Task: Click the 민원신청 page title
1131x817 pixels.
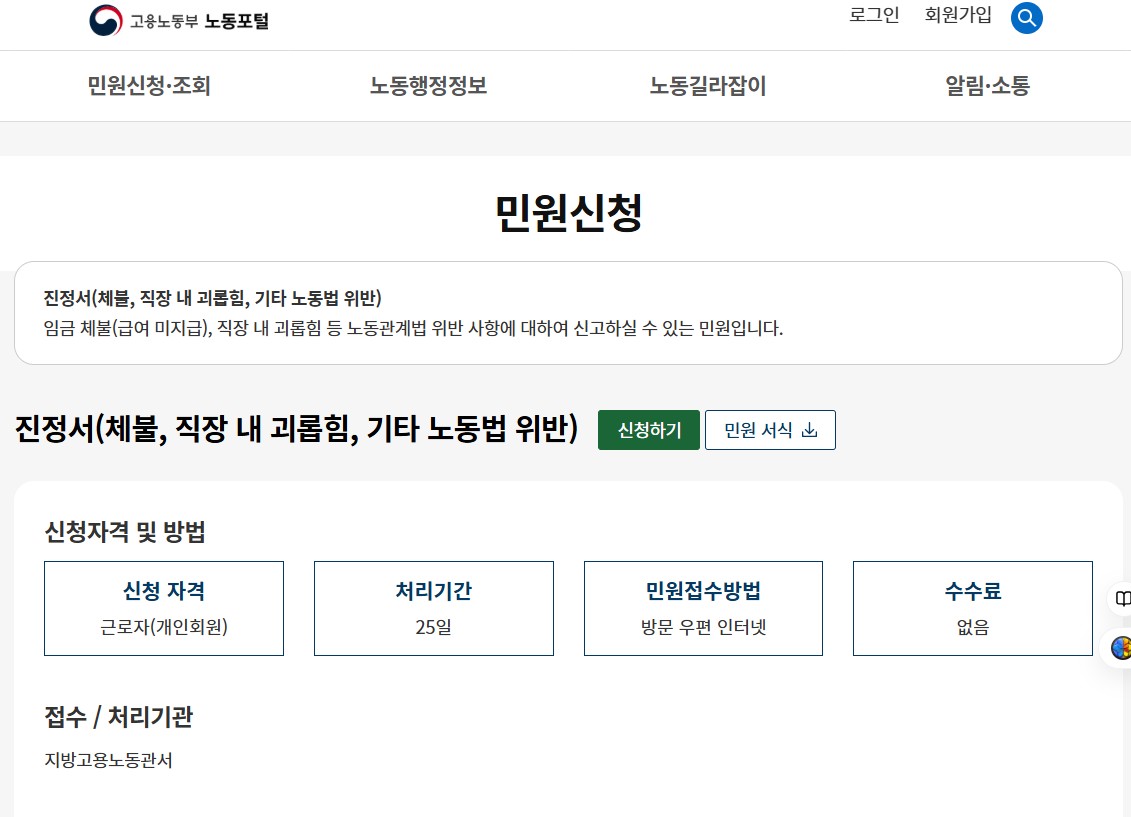Action: (x=565, y=210)
